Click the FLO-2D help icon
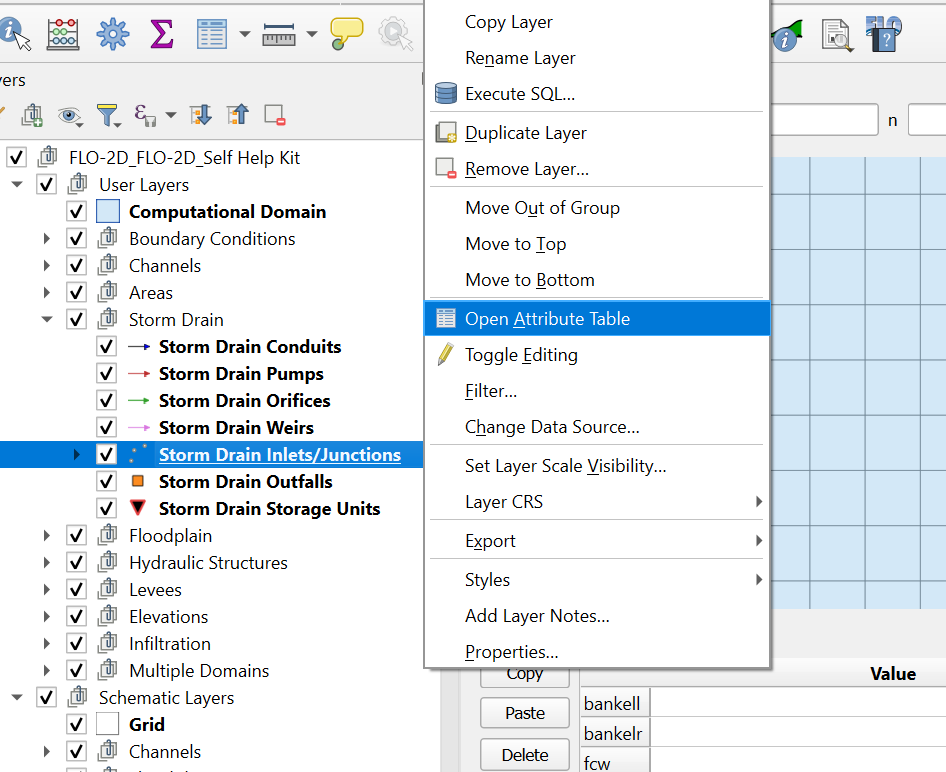Image resolution: width=946 pixels, height=772 pixels. pyautogui.click(x=884, y=33)
